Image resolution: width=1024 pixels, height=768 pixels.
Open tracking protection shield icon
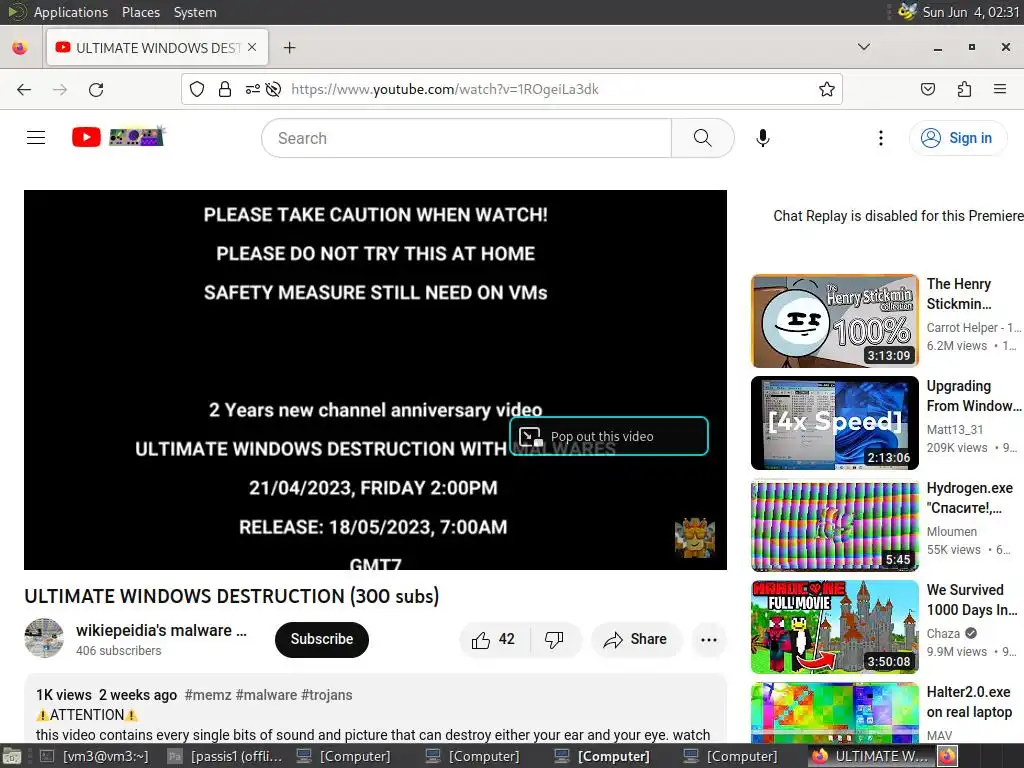tap(197, 89)
